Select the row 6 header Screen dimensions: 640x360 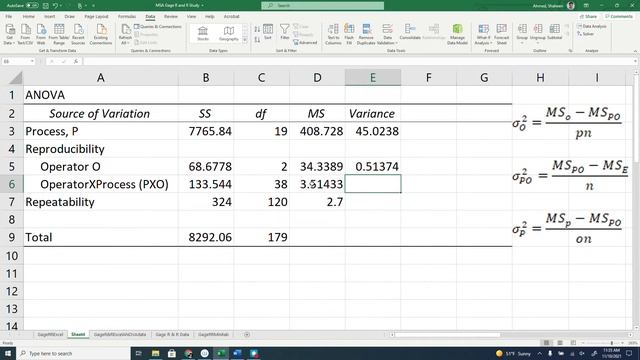coord(11,184)
